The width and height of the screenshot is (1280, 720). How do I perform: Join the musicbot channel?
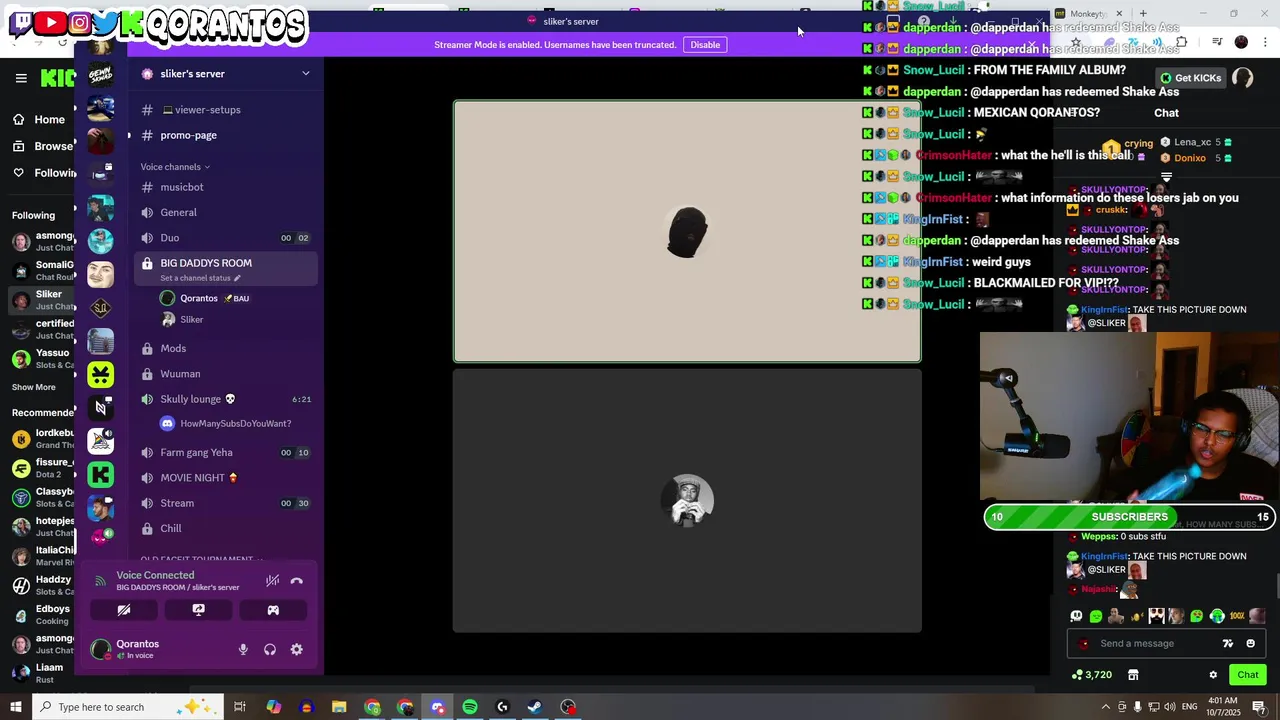(x=226, y=187)
